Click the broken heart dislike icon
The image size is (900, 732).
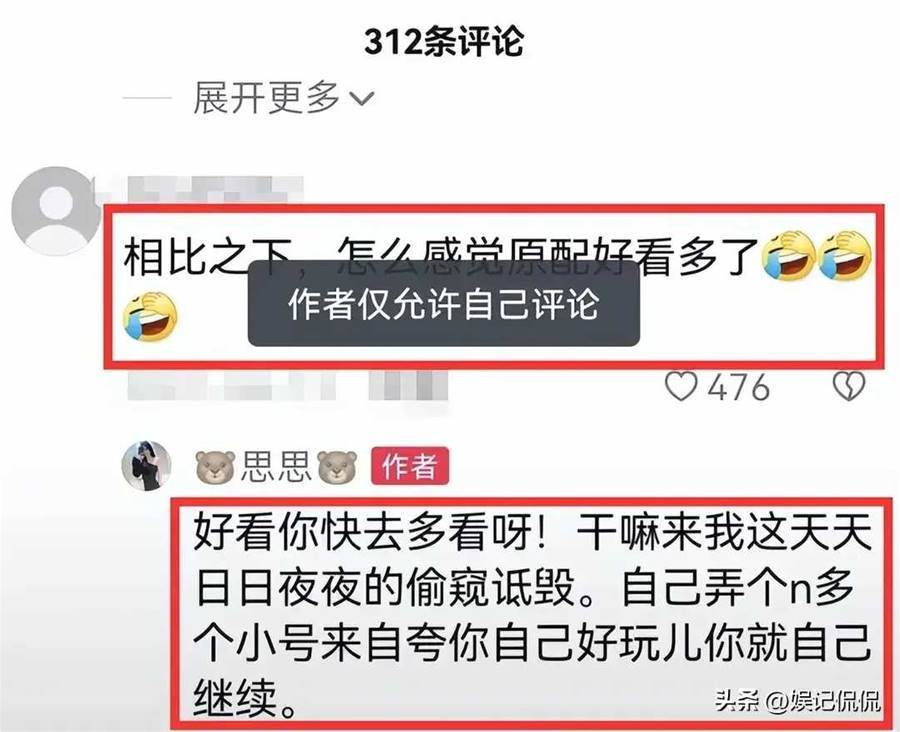click(x=848, y=386)
